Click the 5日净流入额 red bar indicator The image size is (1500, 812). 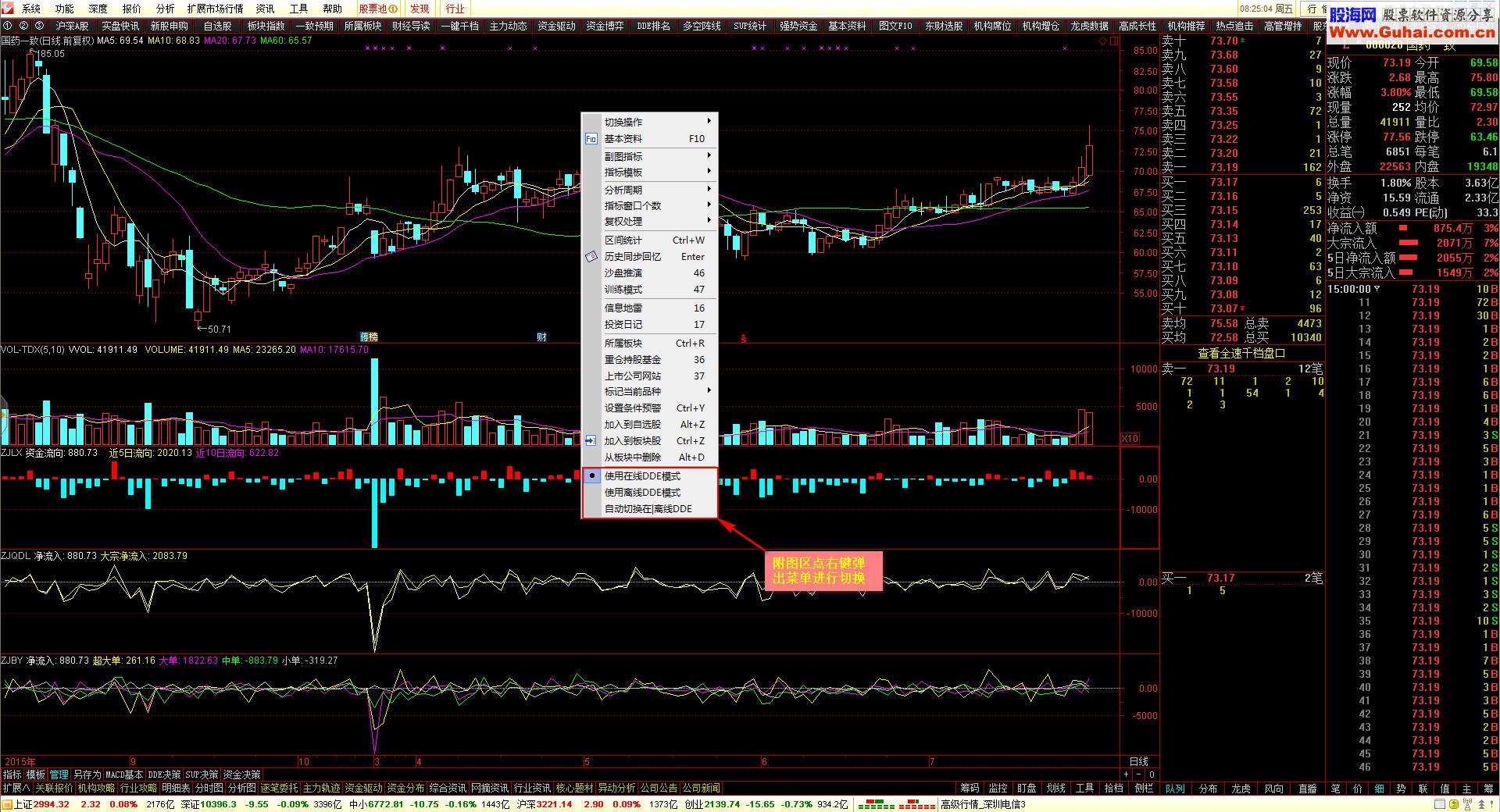click(1408, 258)
